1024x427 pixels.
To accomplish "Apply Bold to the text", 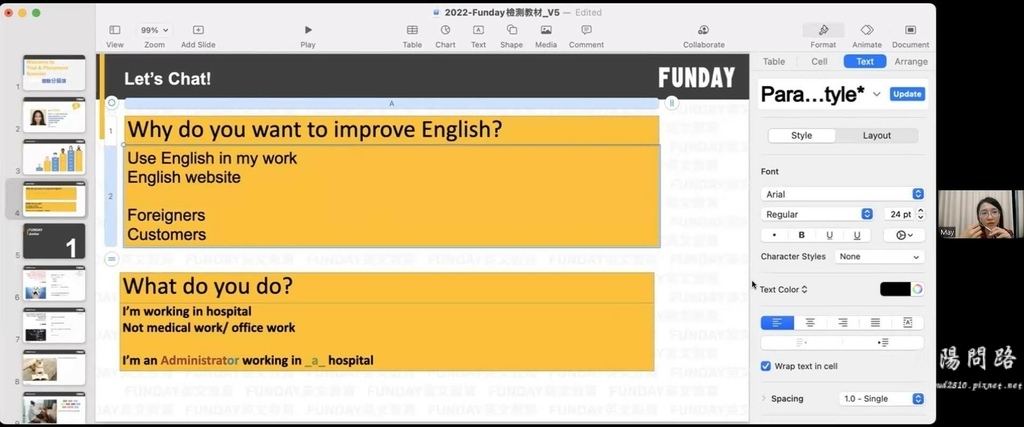I will click(802, 235).
